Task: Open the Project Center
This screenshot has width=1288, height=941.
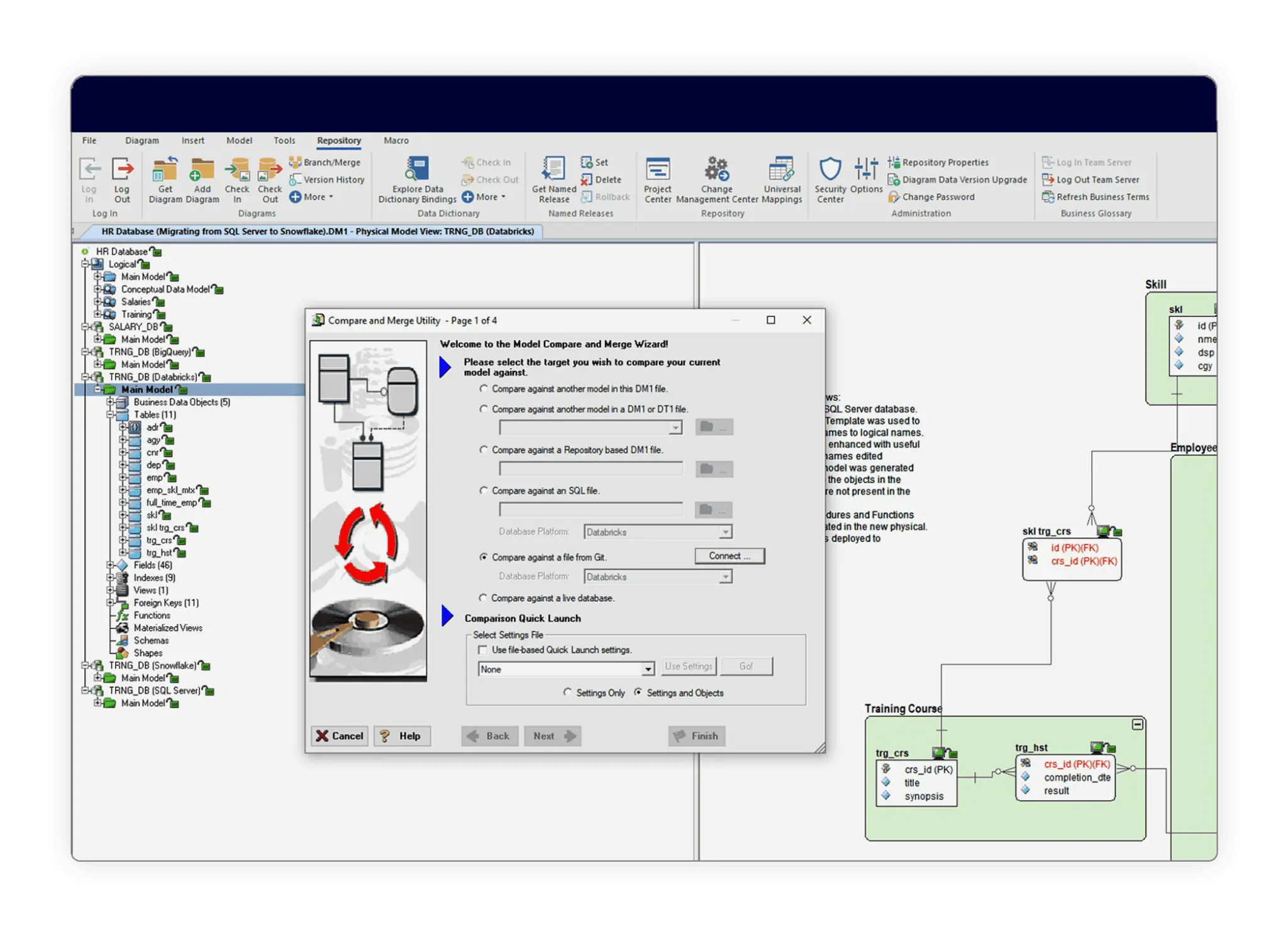Action: point(658,180)
